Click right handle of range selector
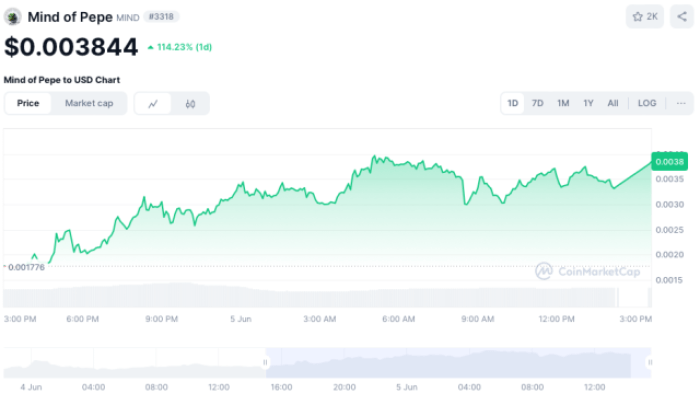Image resolution: width=700 pixels, height=405 pixels. pyautogui.click(x=650, y=362)
